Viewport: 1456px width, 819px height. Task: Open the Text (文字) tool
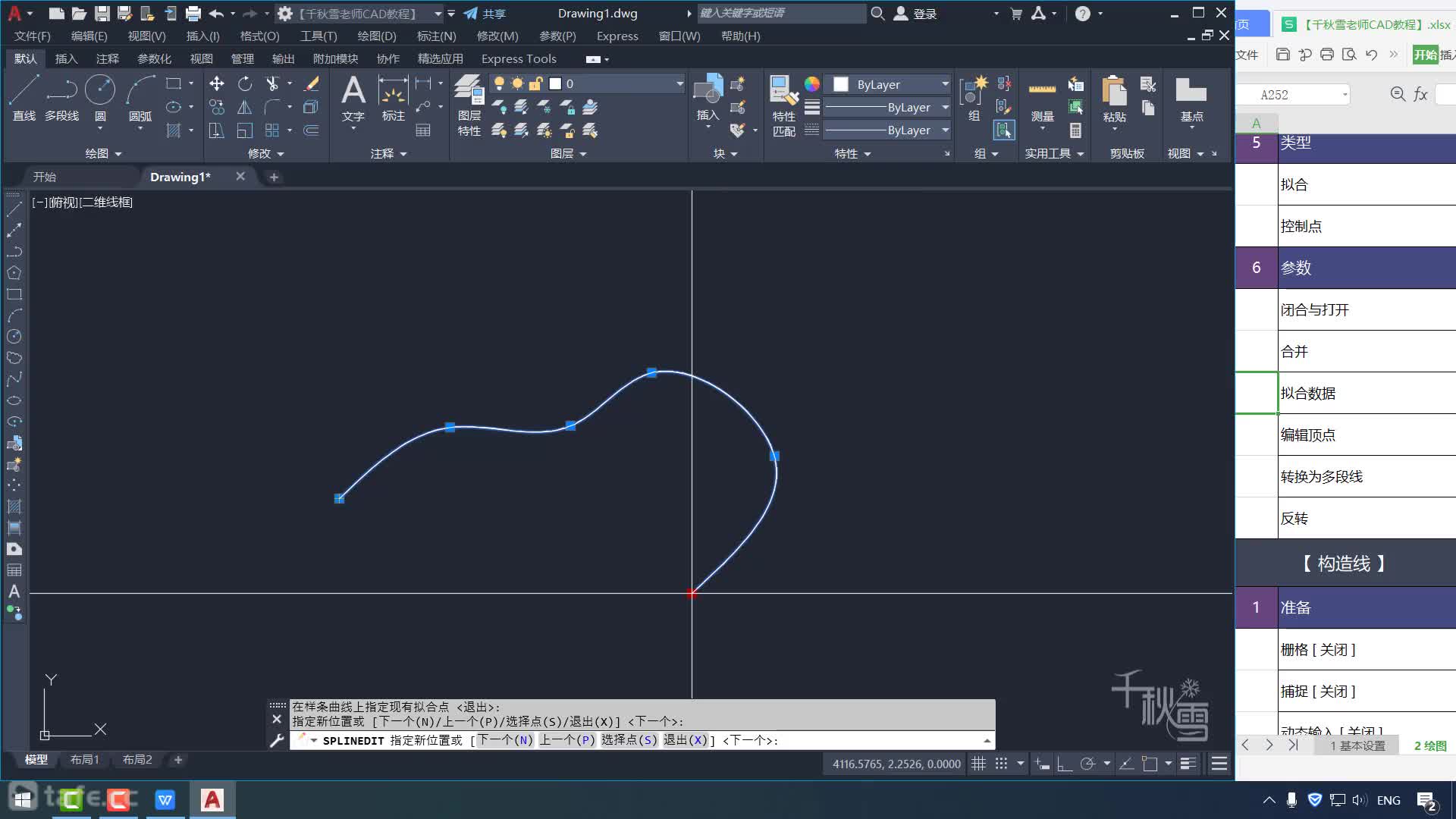(x=353, y=99)
